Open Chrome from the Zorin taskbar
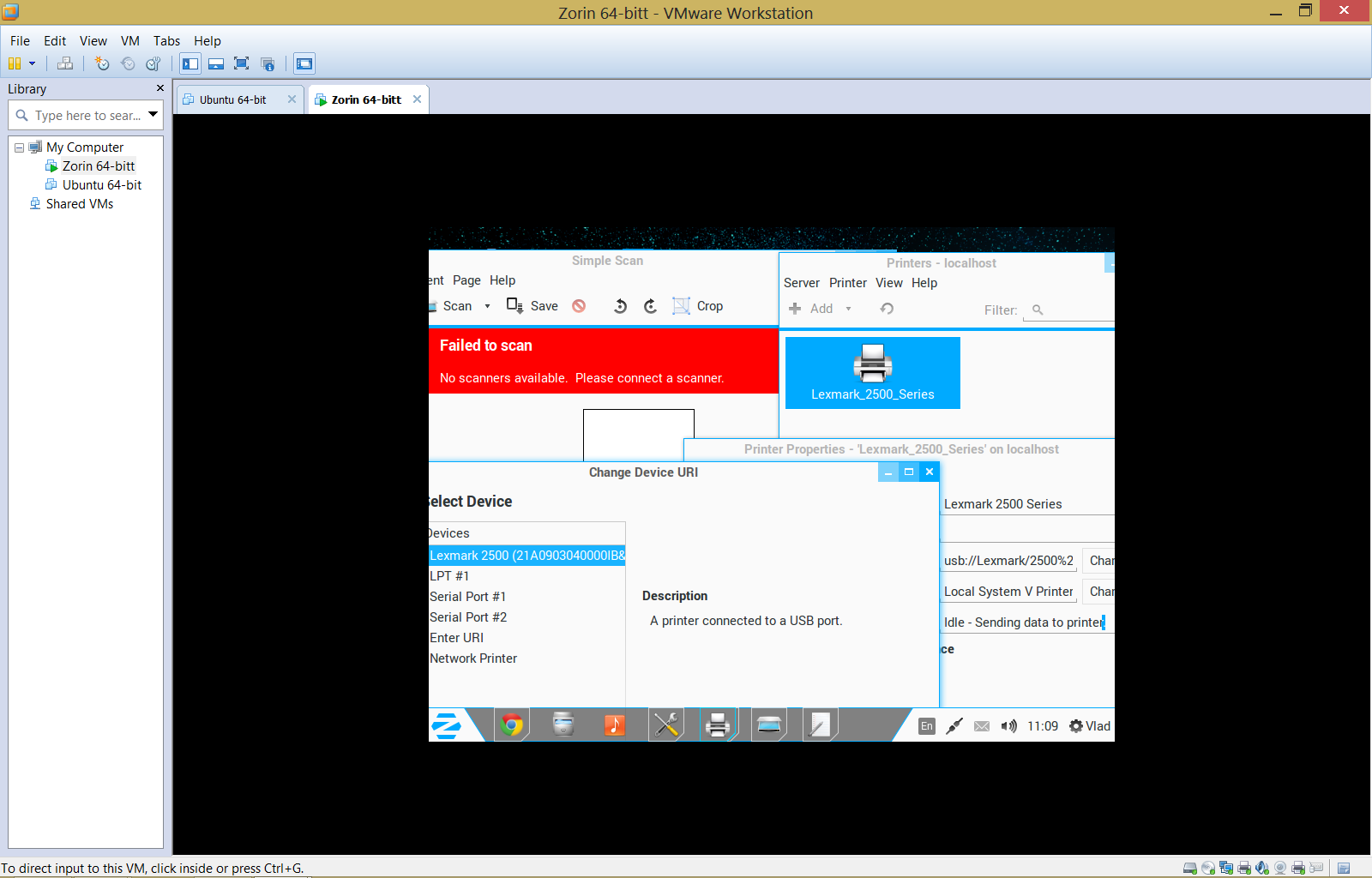The width and height of the screenshot is (1372, 878). tap(512, 725)
